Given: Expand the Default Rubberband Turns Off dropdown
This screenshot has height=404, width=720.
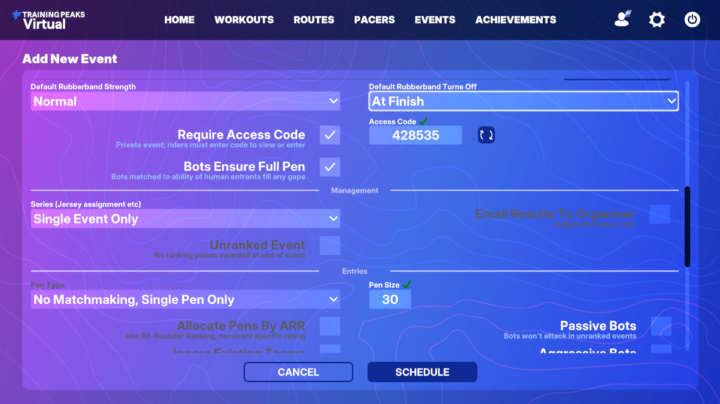Looking at the screenshot, I should pos(524,101).
